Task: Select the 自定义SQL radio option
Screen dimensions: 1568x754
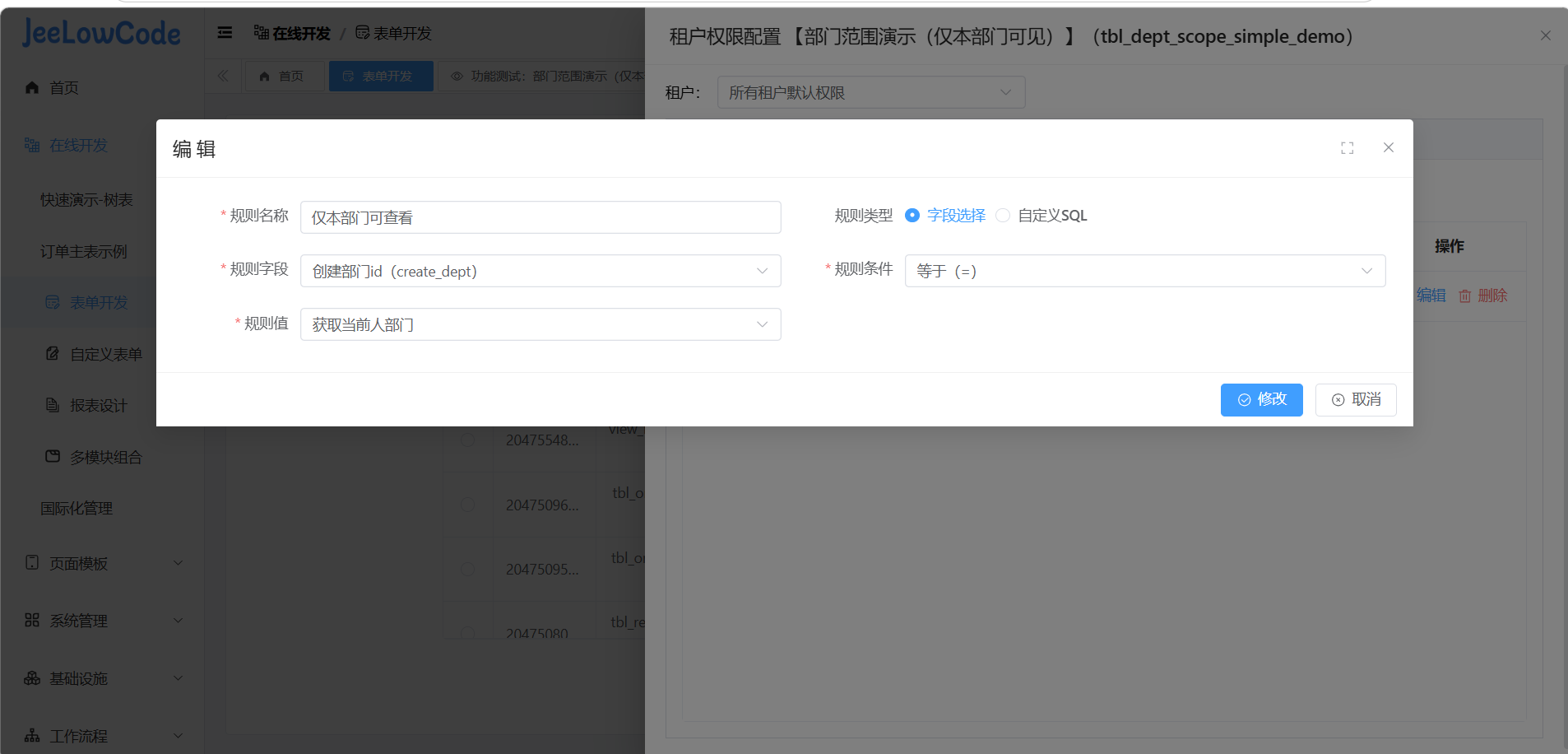Action: coord(1003,216)
